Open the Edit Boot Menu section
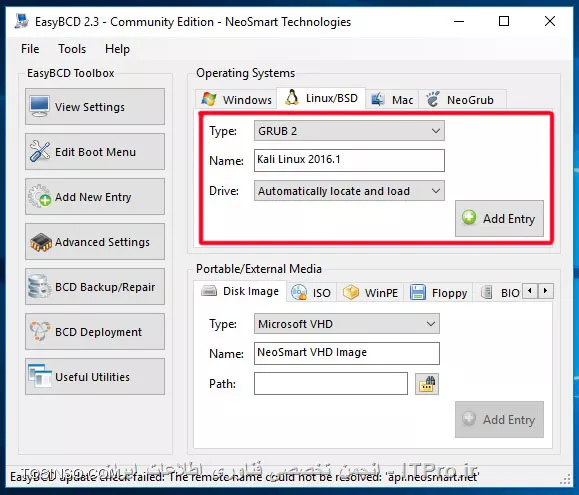579x495 pixels. pyautogui.click(x=95, y=152)
